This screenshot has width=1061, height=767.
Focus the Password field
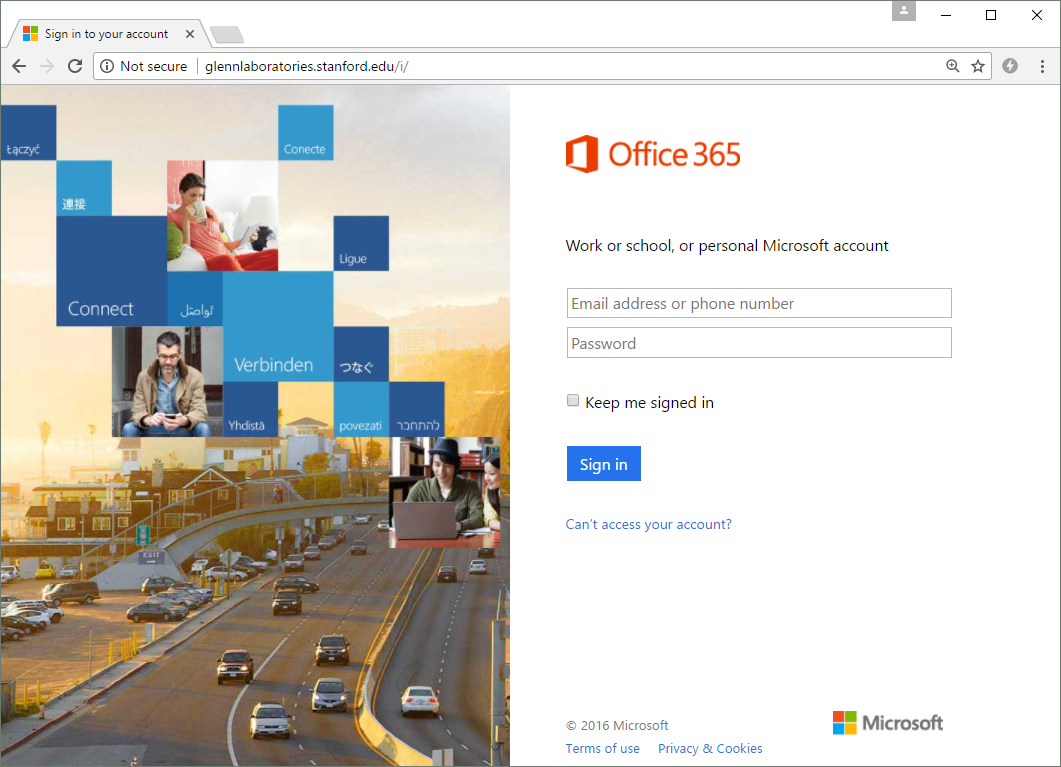[x=759, y=343]
